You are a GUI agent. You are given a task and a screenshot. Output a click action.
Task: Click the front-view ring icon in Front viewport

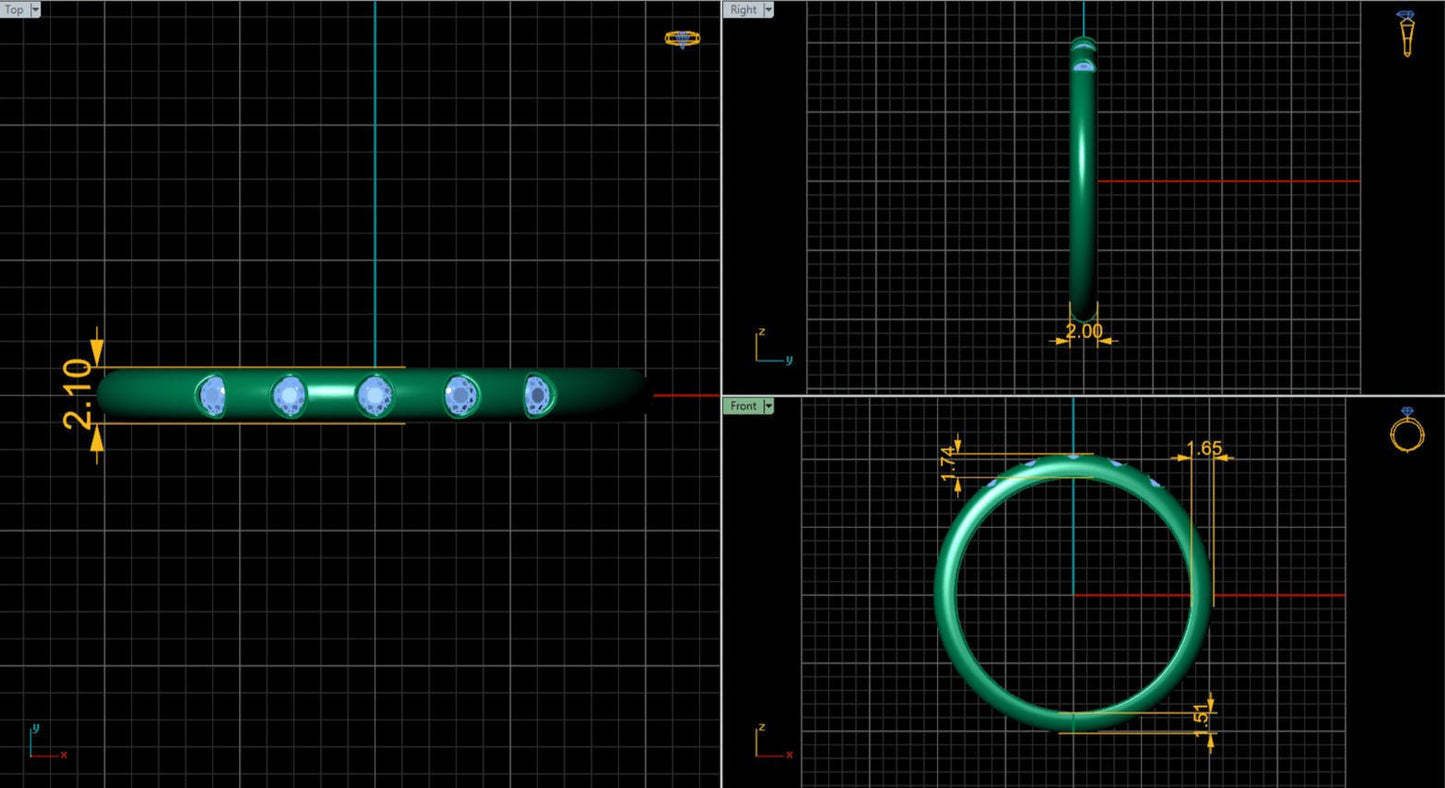point(1406,432)
